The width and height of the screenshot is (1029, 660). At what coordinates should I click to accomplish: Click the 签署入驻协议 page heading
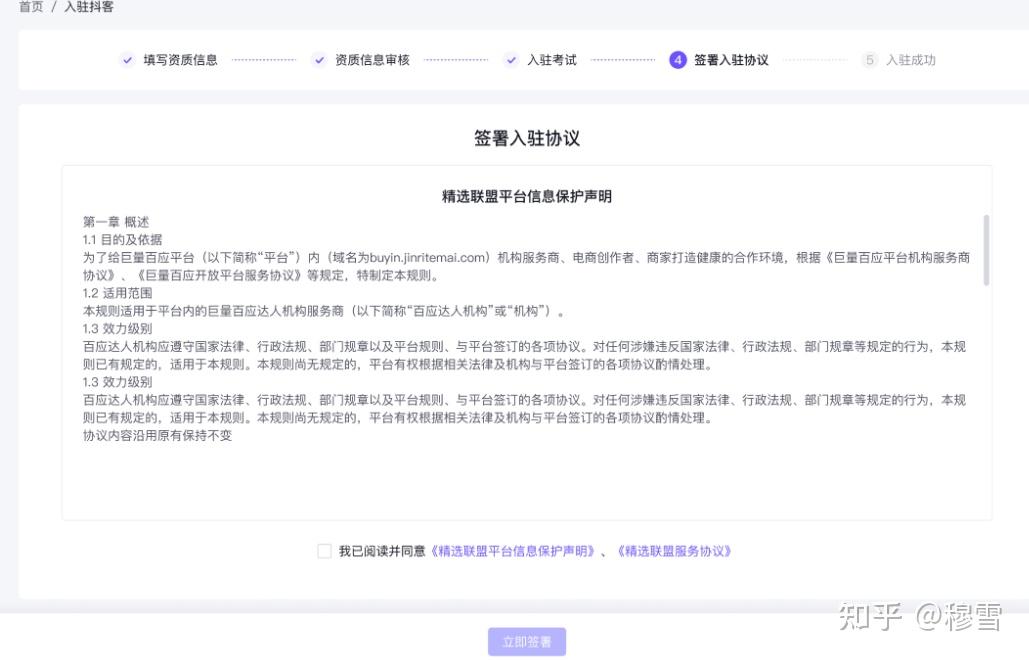tap(527, 138)
